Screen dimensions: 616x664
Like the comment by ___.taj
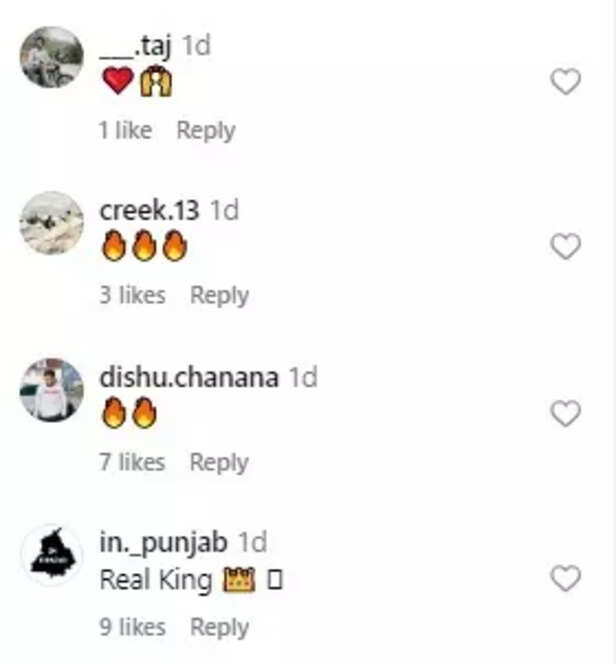[566, 82]
